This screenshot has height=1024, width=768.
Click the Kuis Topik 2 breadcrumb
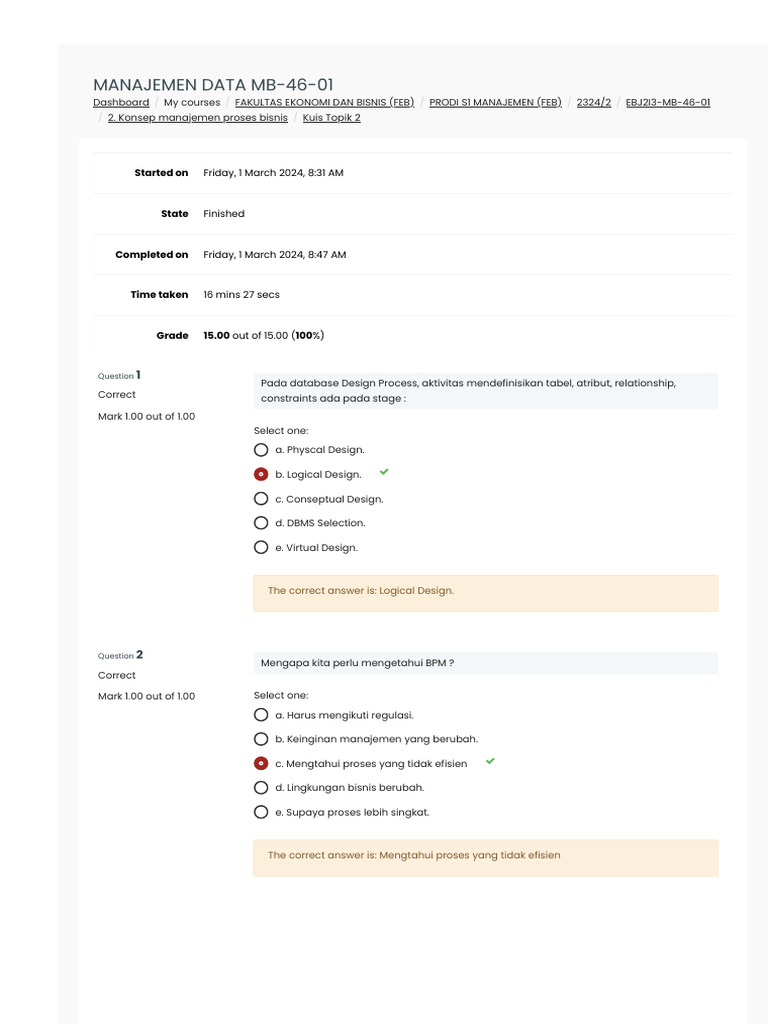click(x=331, y=117)
